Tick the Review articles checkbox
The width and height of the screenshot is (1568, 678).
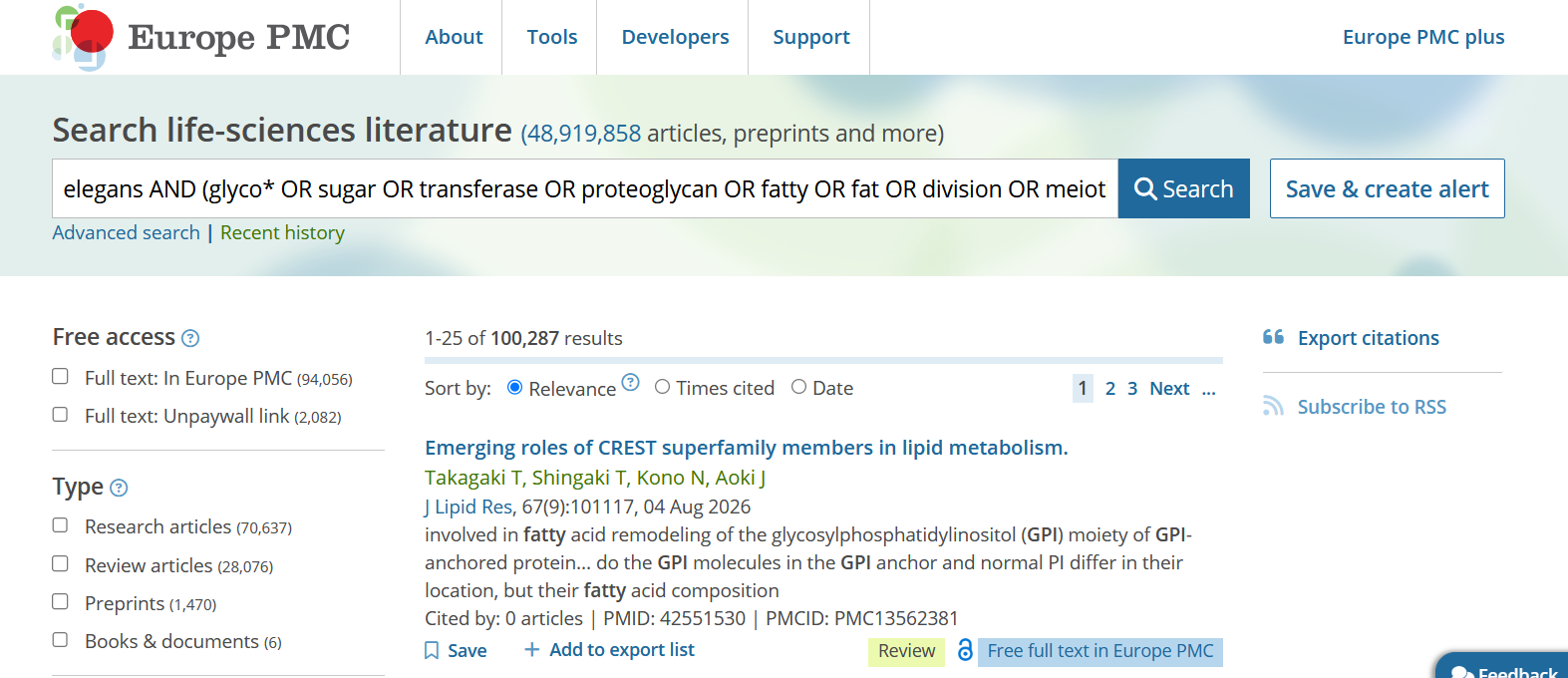(60, 564)
